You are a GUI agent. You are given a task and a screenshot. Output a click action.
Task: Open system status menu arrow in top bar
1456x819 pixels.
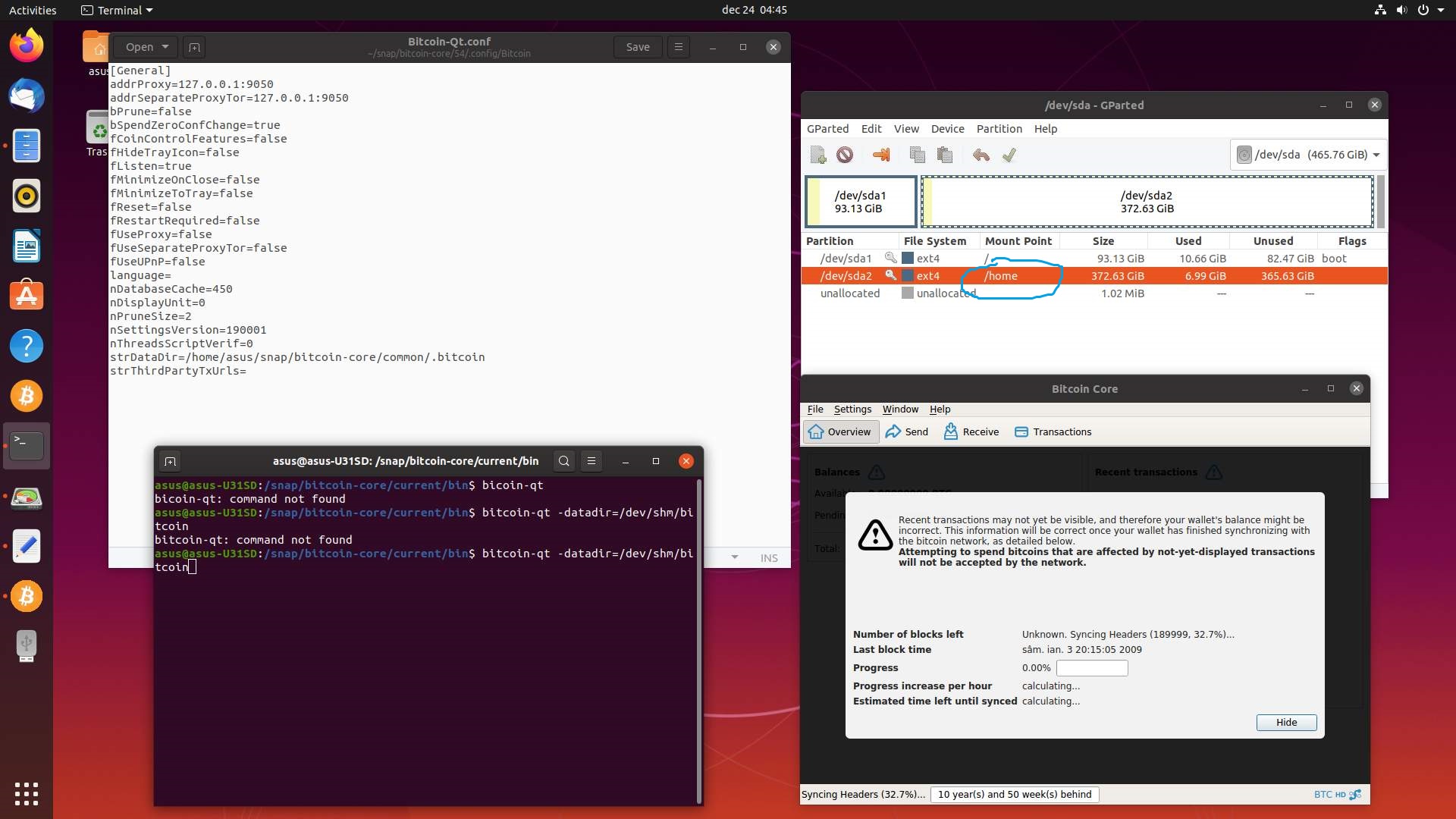(x=1441, y=10)
